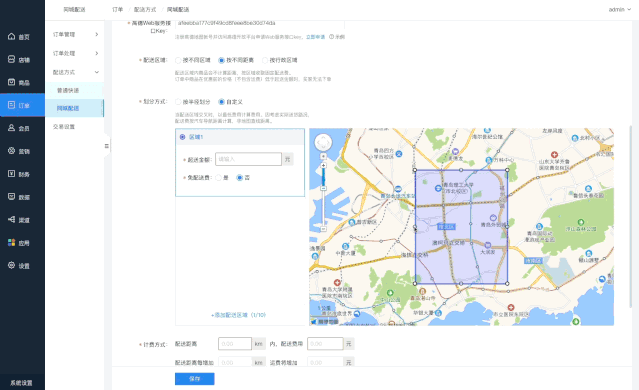Viewport: 639px width, 390px height.
Task: Focus the 运费将增加 yuan input
Action: pyautogui.click(x=325, y=362)
